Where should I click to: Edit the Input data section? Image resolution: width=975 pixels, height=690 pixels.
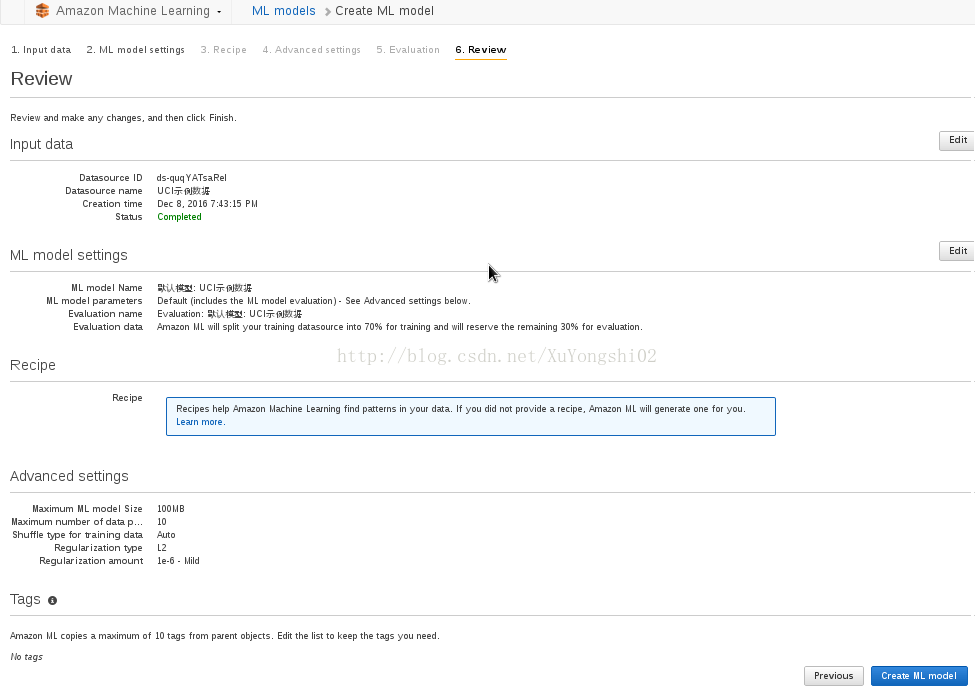[x=956, y=140]
